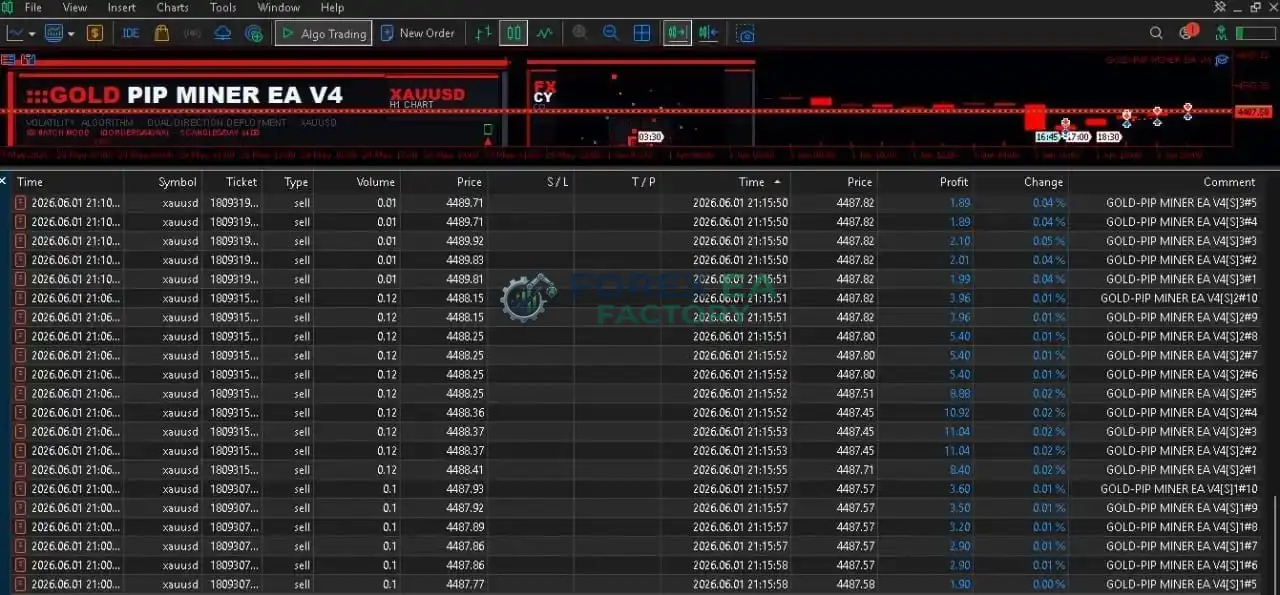Image resolution: width=1280 pixels, height=595 pixels.
Task: Open the search magnifier in toolbar
Action: [1156, 33]
